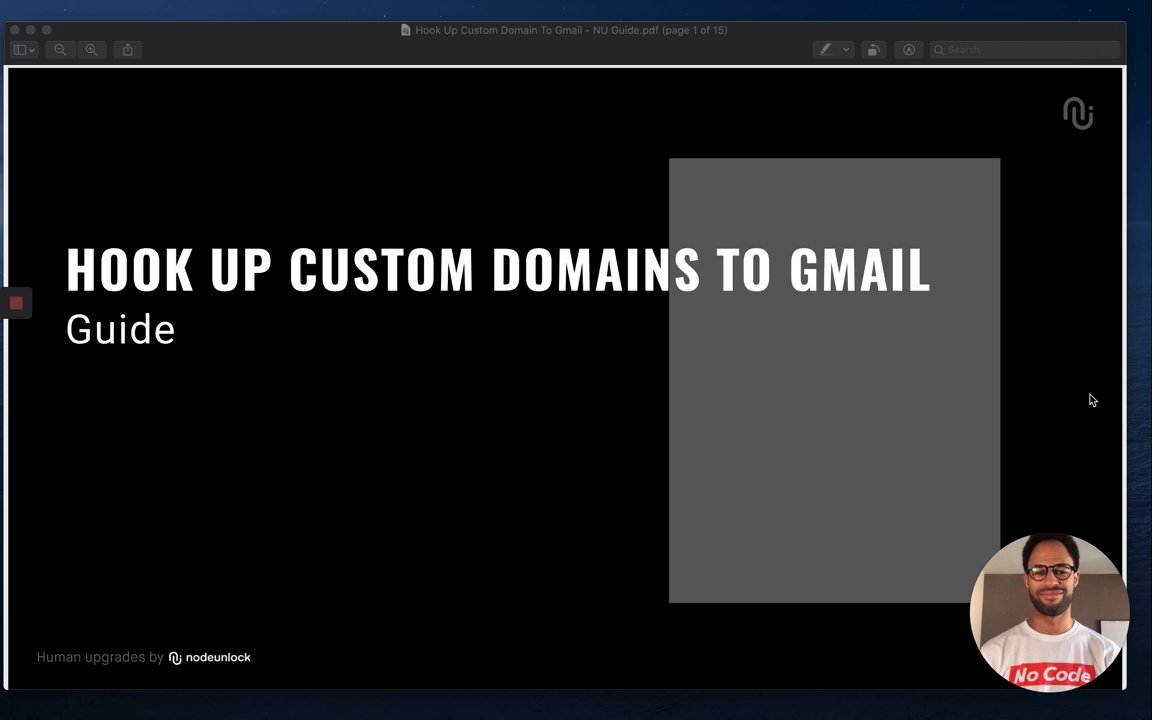This screenshot has height=720, width=1152.
Task: Show the Markup toolbar
Action: pos(909,50)
